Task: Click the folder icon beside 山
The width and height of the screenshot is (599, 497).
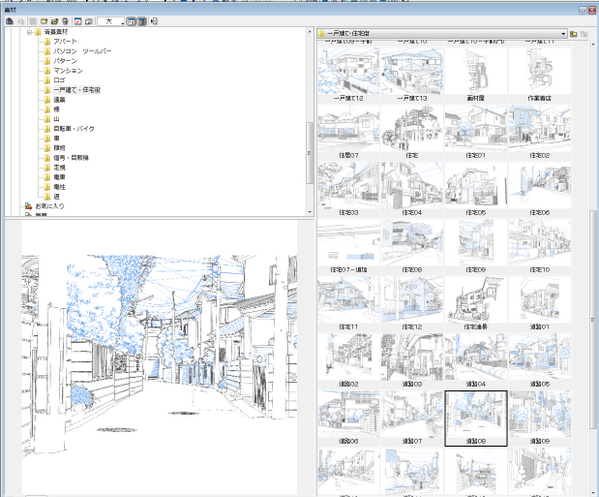Action: coord(47,119)
